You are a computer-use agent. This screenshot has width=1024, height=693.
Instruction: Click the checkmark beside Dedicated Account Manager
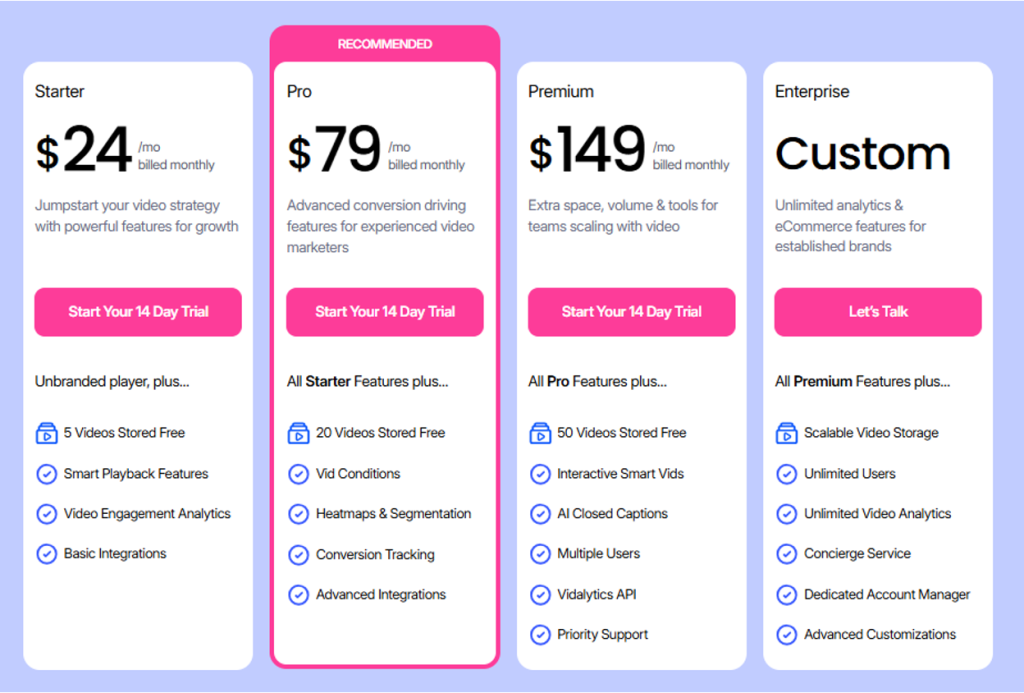point(786,595)
